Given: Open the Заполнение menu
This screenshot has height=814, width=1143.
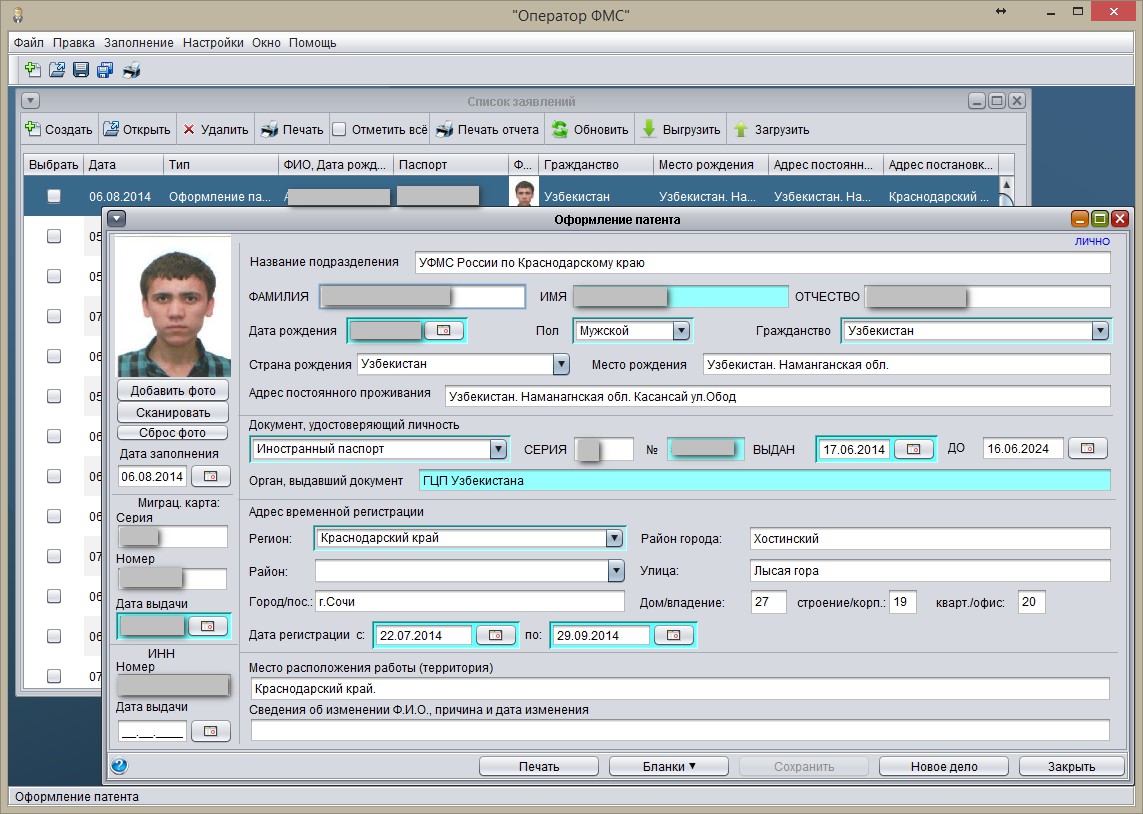Looking at the screenshot, I should [139, 43].
